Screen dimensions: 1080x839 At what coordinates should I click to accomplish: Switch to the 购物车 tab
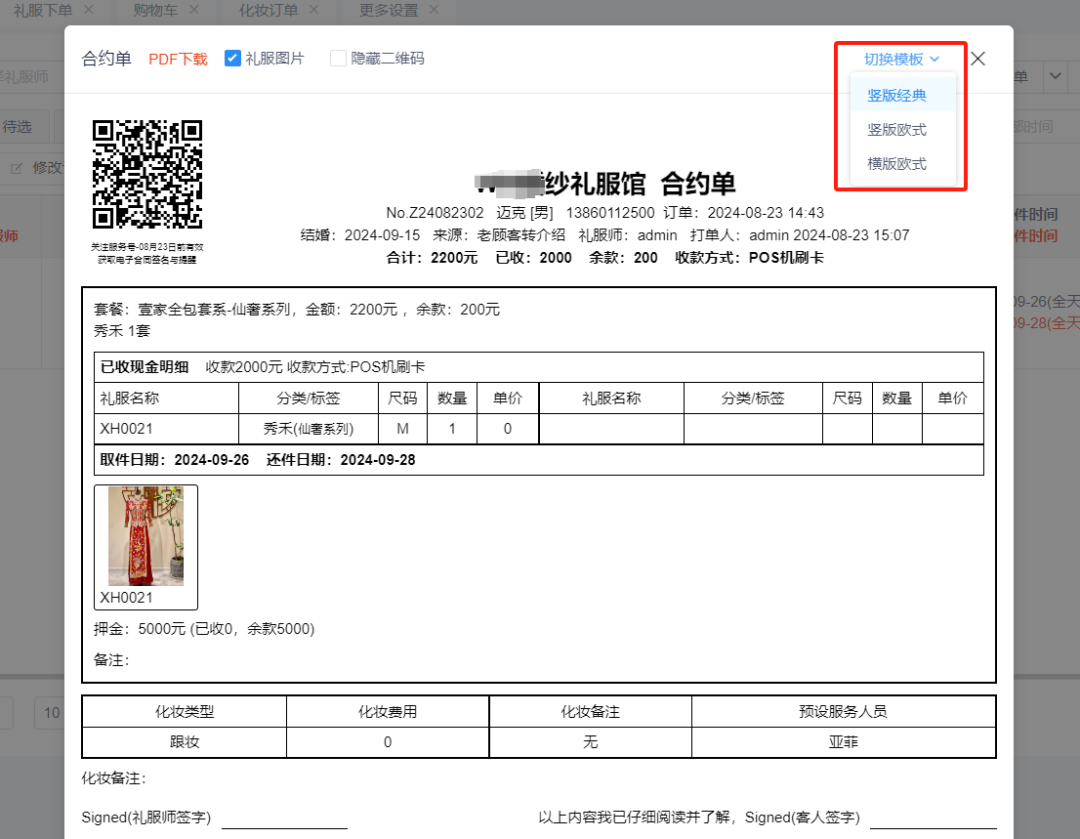pos(155,11)
